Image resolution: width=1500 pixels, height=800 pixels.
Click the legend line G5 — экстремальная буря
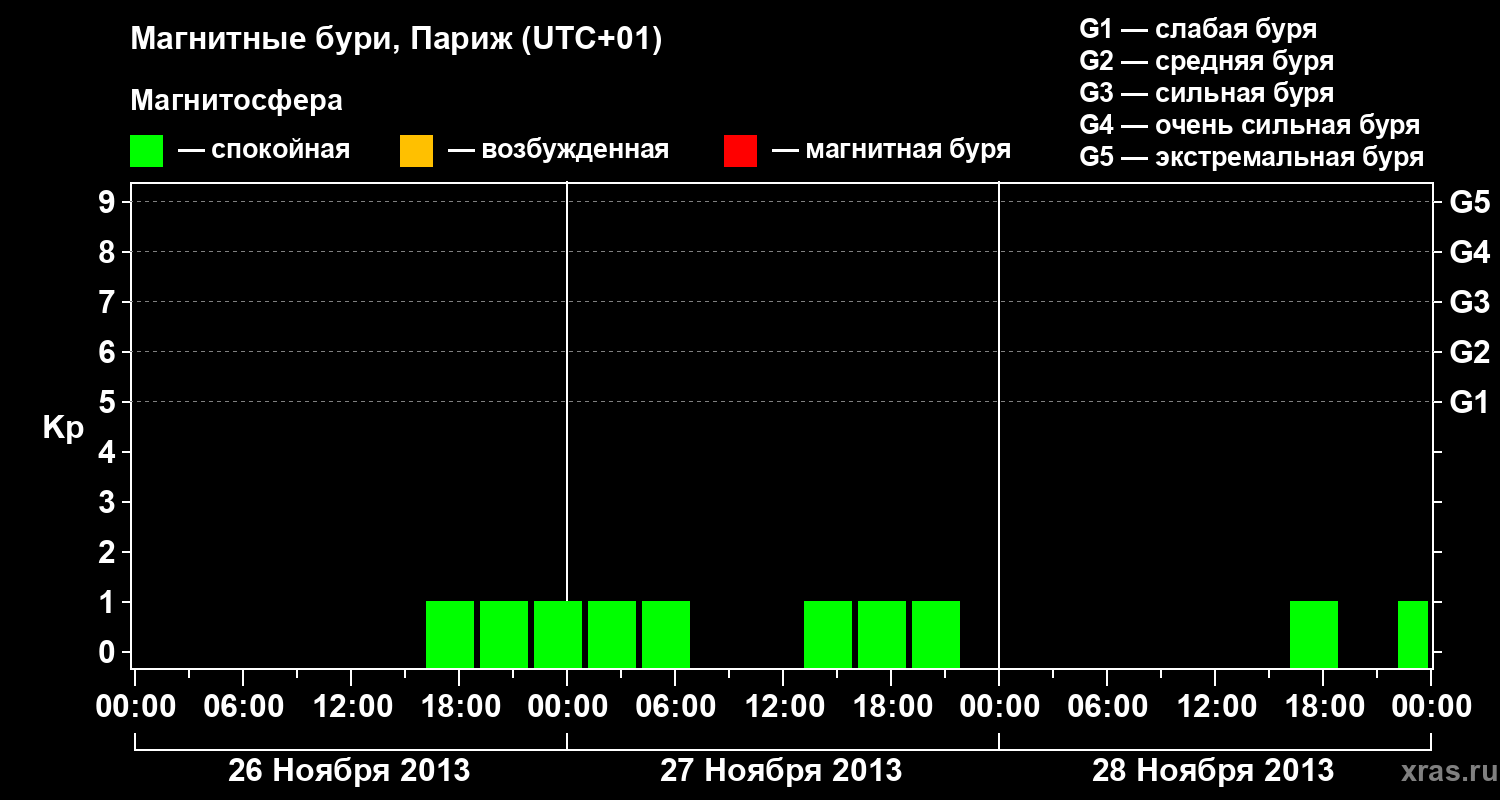pos(1252,157)
